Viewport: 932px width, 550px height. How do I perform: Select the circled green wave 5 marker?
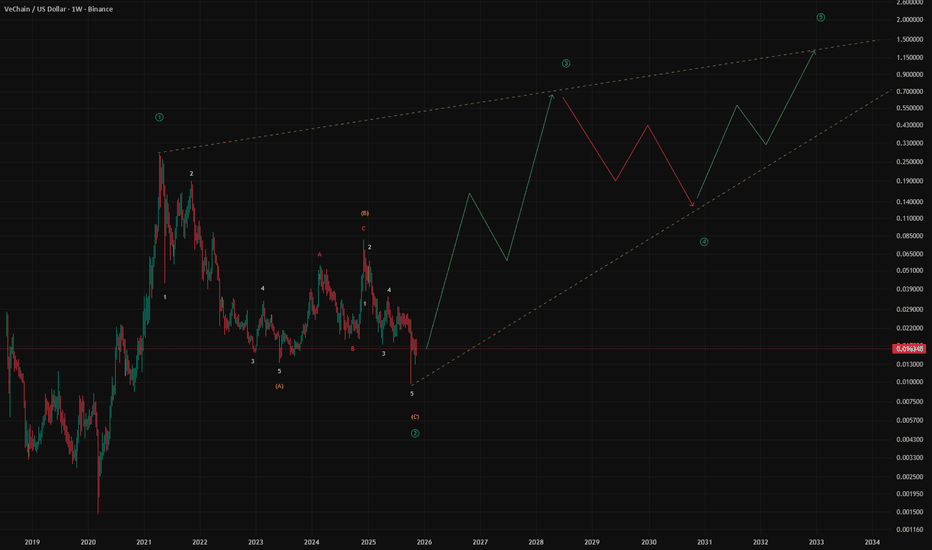[820, 17]
